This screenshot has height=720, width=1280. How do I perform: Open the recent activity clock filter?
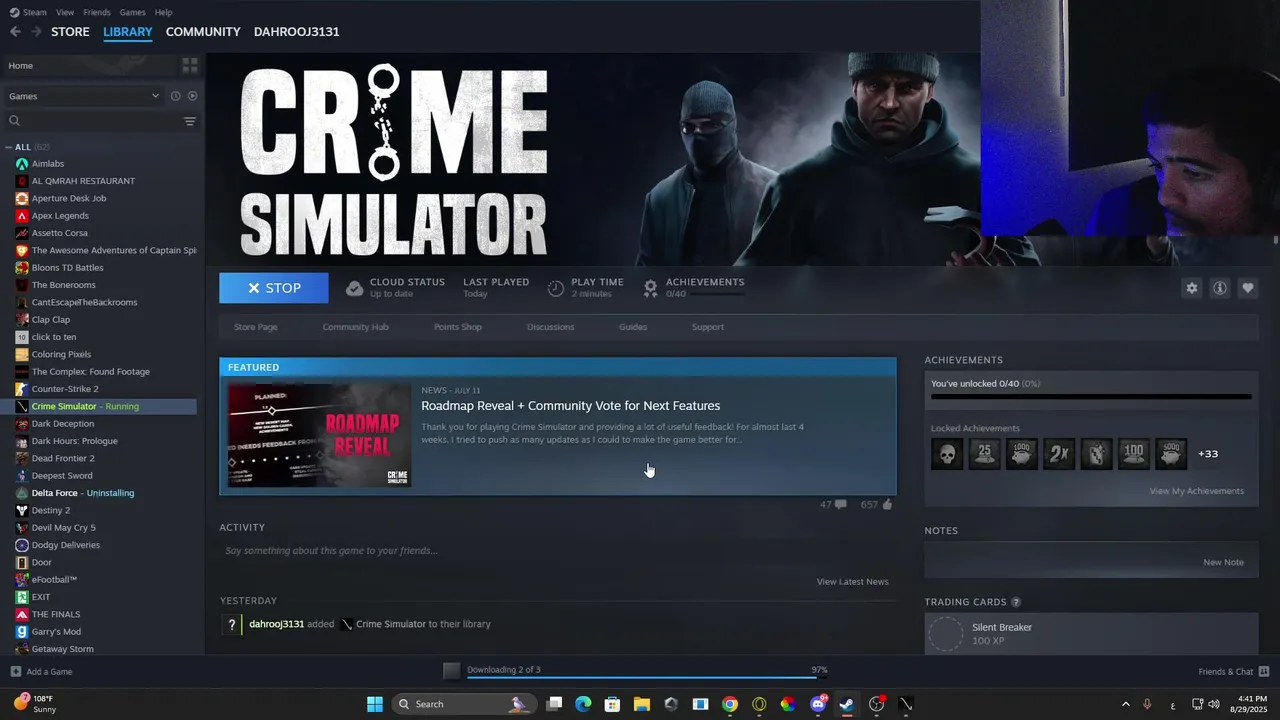(175, 96)
